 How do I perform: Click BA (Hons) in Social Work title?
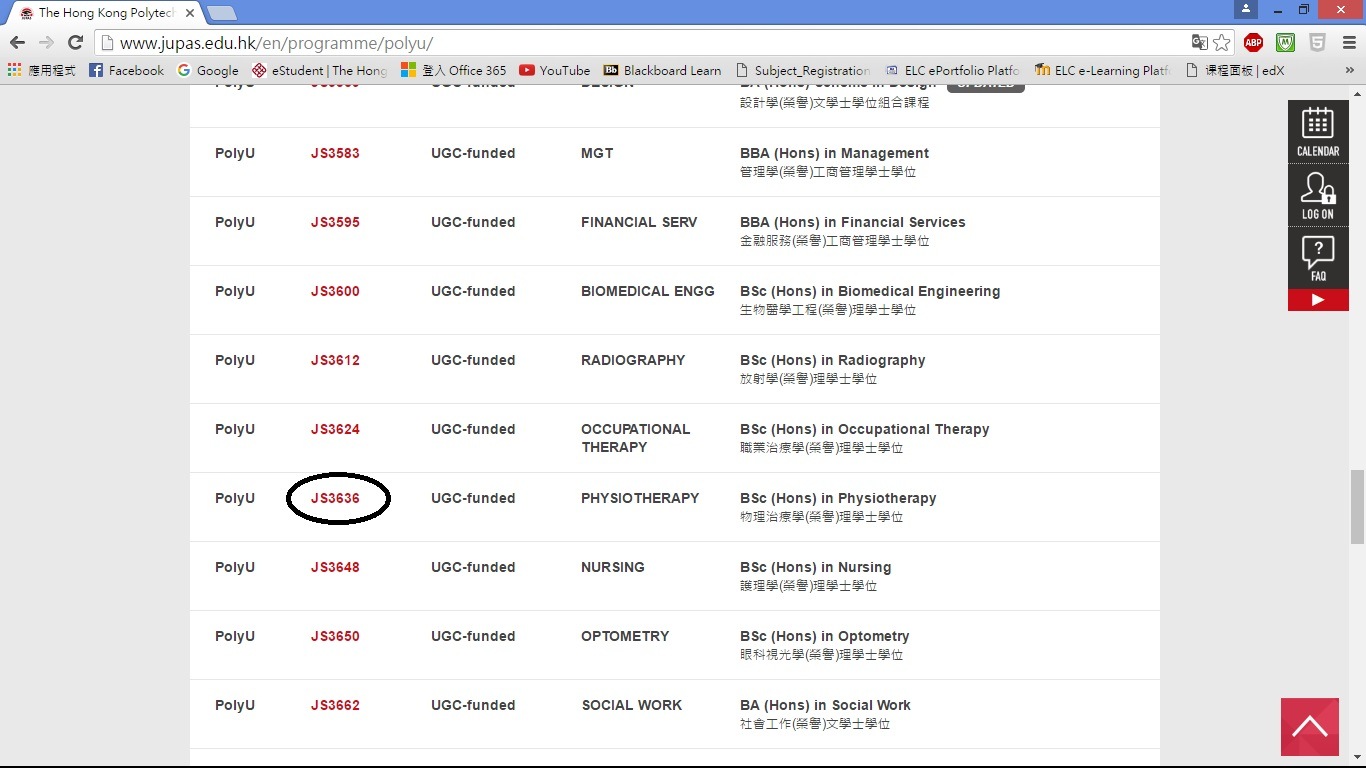tap(826, 705)
